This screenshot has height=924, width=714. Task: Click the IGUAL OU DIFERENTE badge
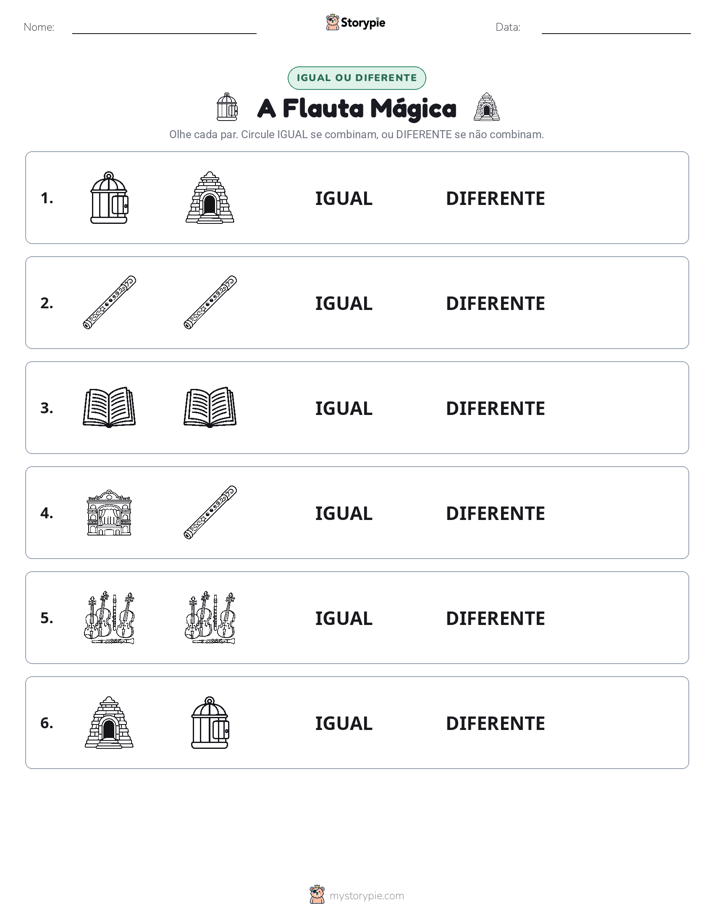point(356,78)
